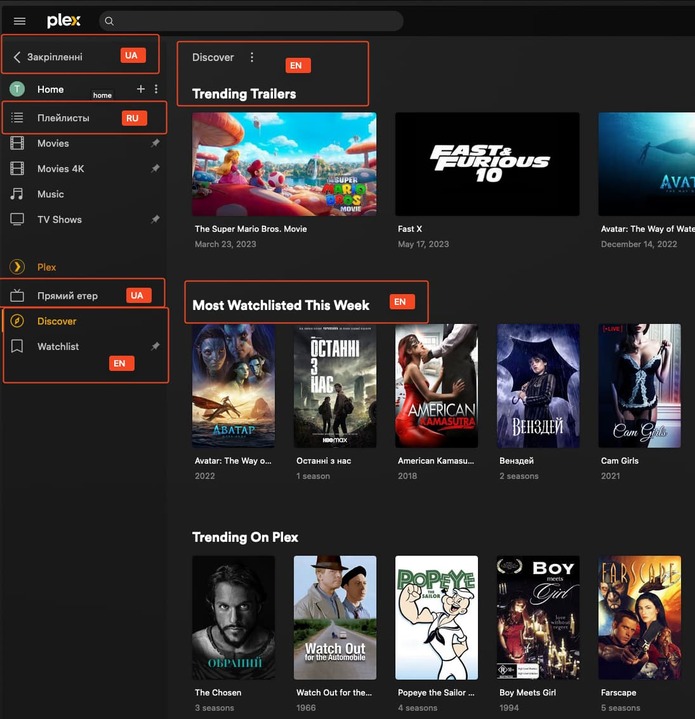Screen dimensions: 695x719
Task: Click the search magnifier icon
Action: pyautogui.click(x=109, y=21)
